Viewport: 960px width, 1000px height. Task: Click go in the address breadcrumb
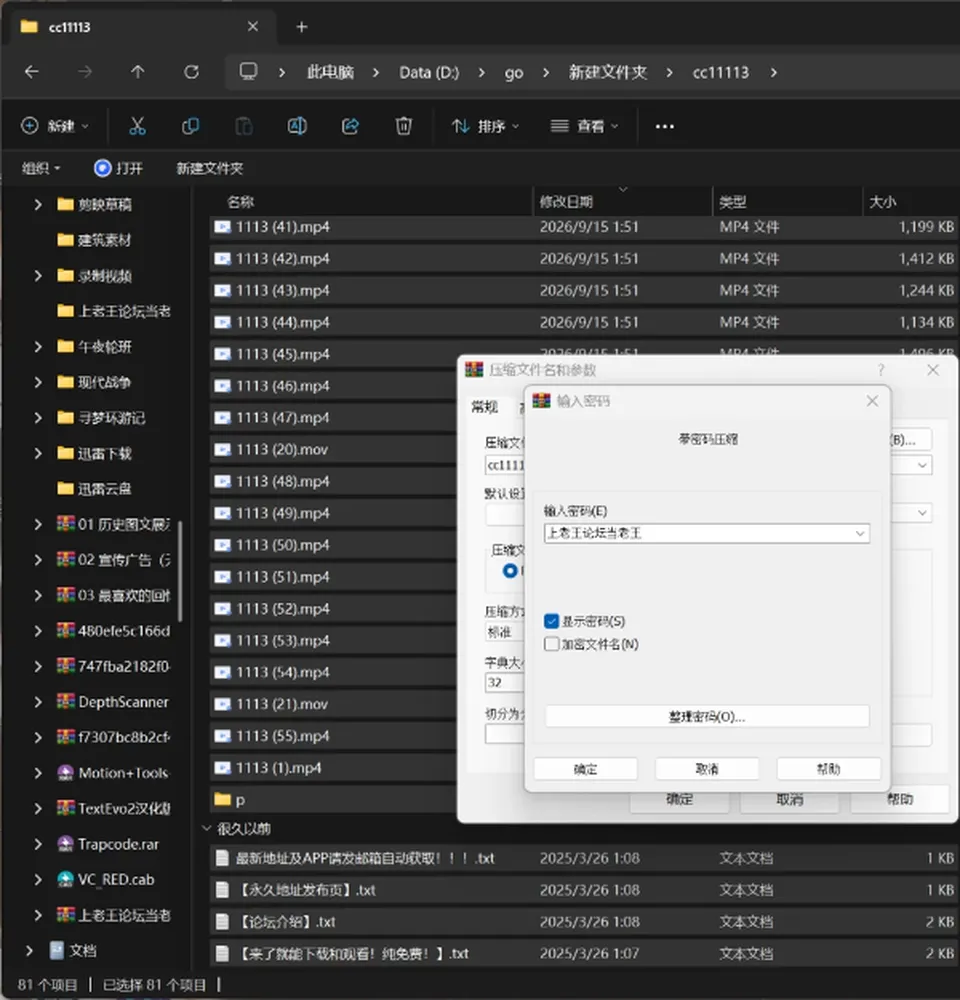click(x=513, y=72)
